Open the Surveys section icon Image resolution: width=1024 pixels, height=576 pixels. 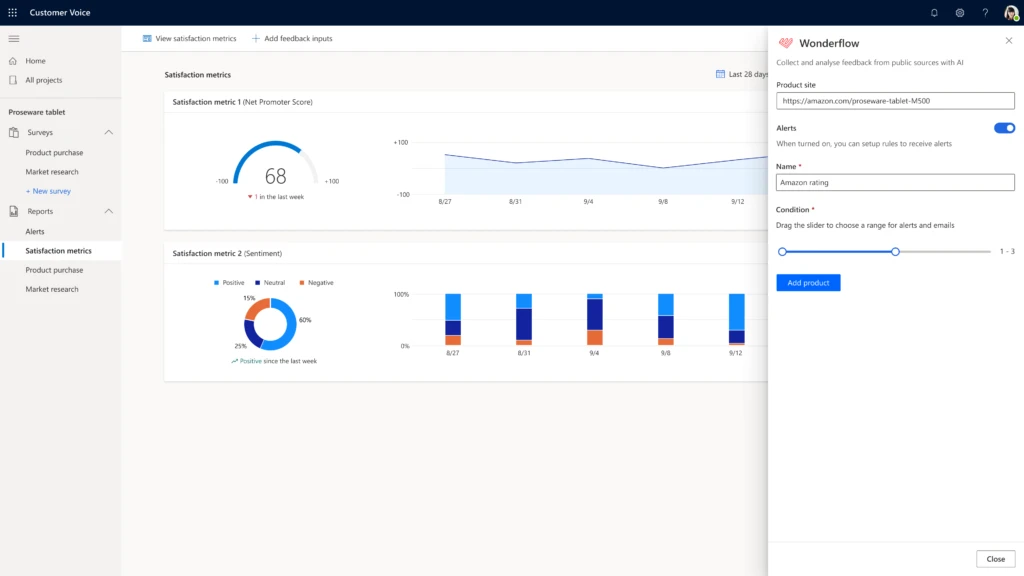(12, 132)
